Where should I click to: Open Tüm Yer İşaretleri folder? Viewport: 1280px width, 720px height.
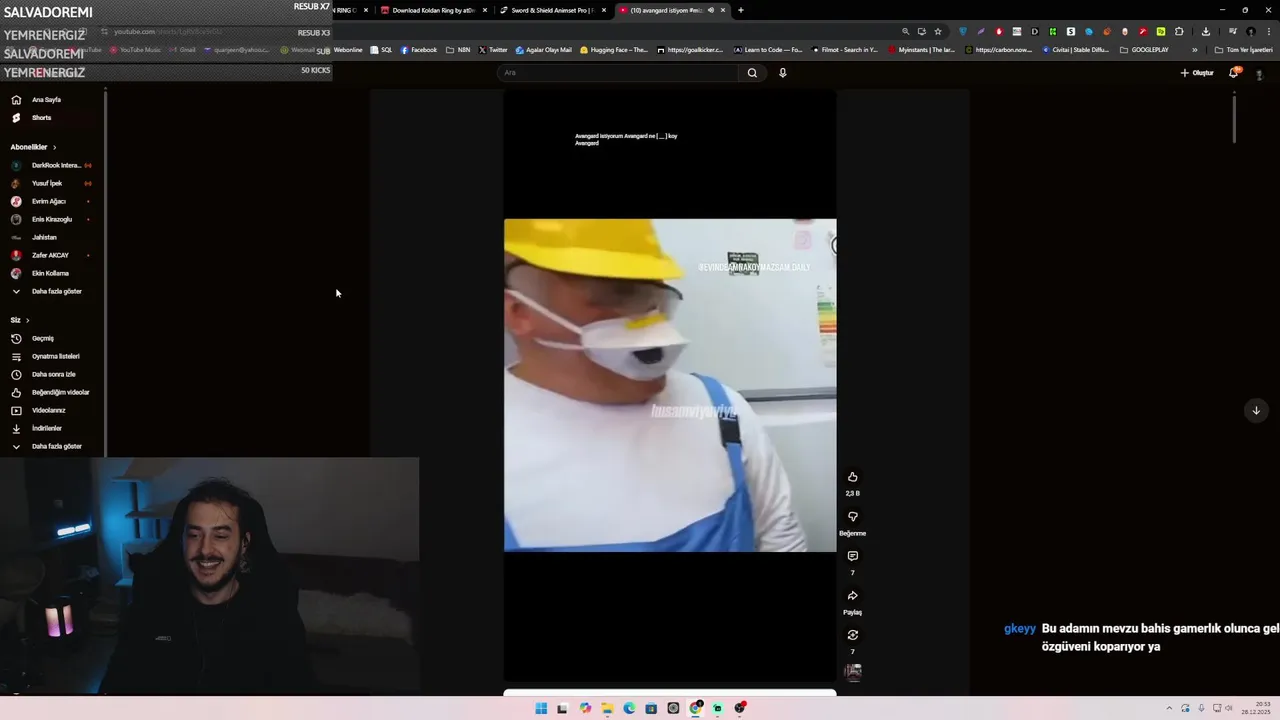(x=1243, y=50)
